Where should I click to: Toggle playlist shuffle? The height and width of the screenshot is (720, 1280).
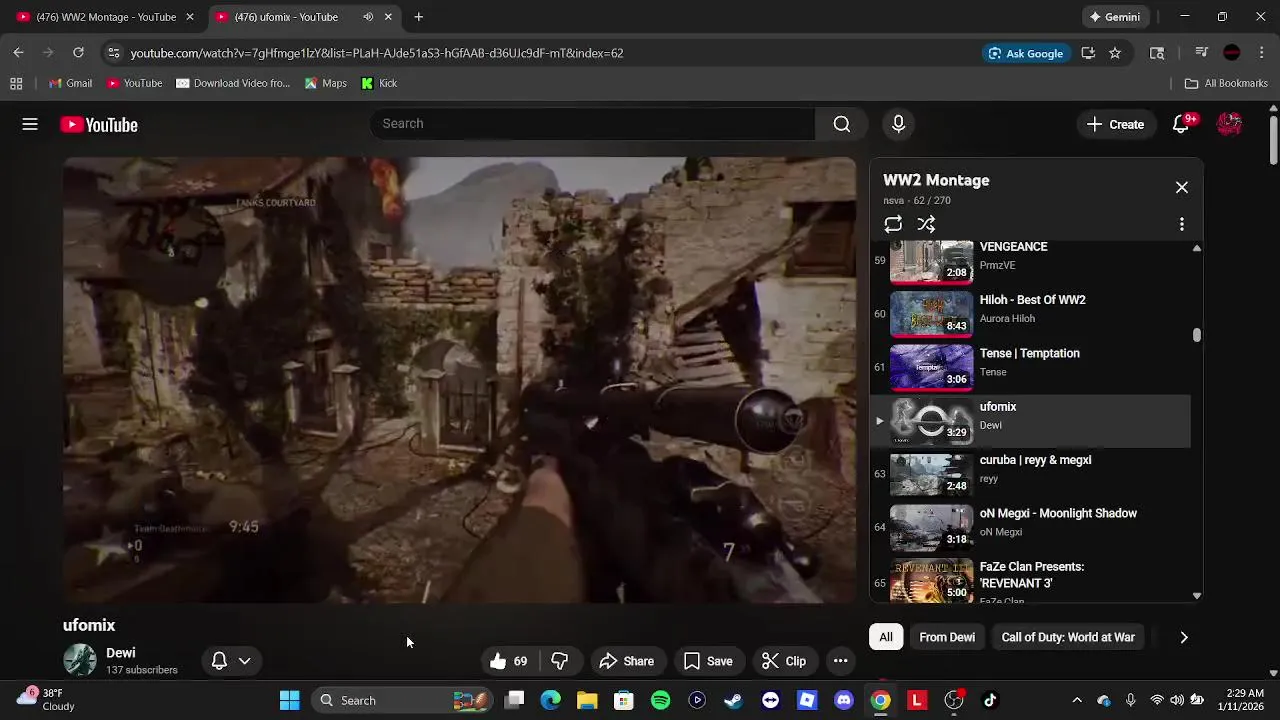pyautogui.click(x=926, y=224)
